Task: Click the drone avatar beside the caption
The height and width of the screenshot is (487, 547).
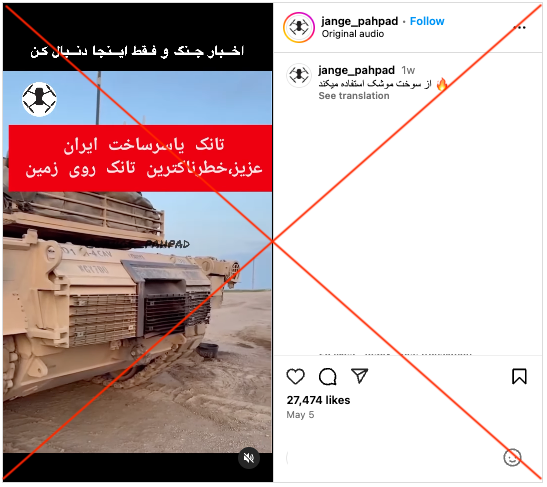Action: [x=299, y=75]
